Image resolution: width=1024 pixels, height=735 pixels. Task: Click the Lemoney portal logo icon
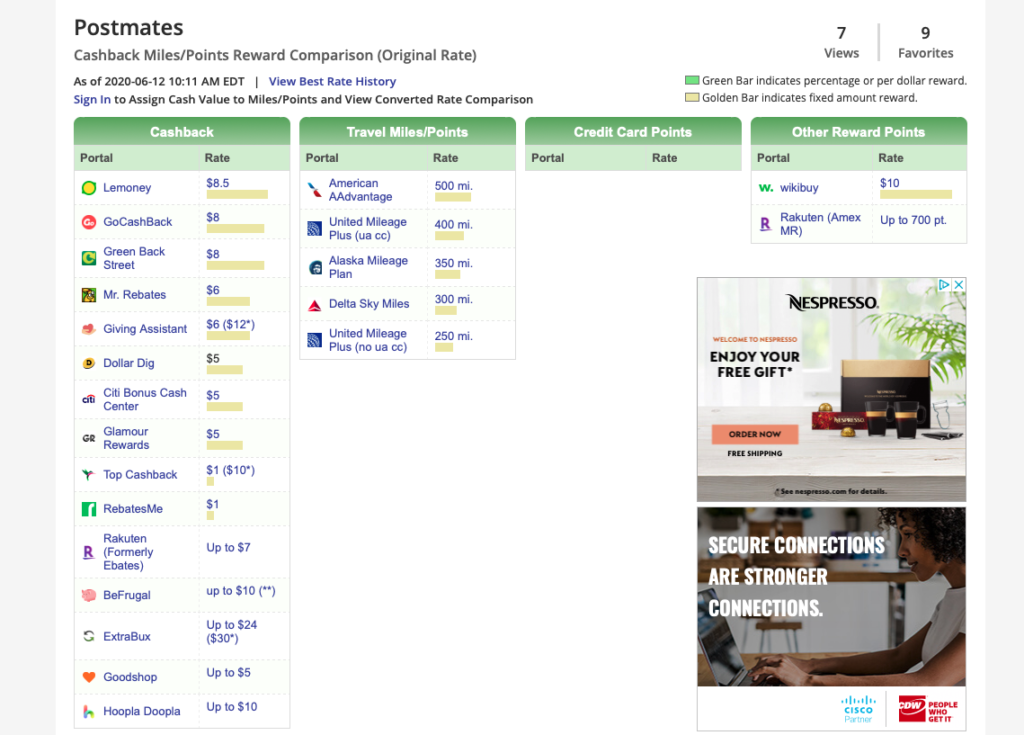[89, 188]
